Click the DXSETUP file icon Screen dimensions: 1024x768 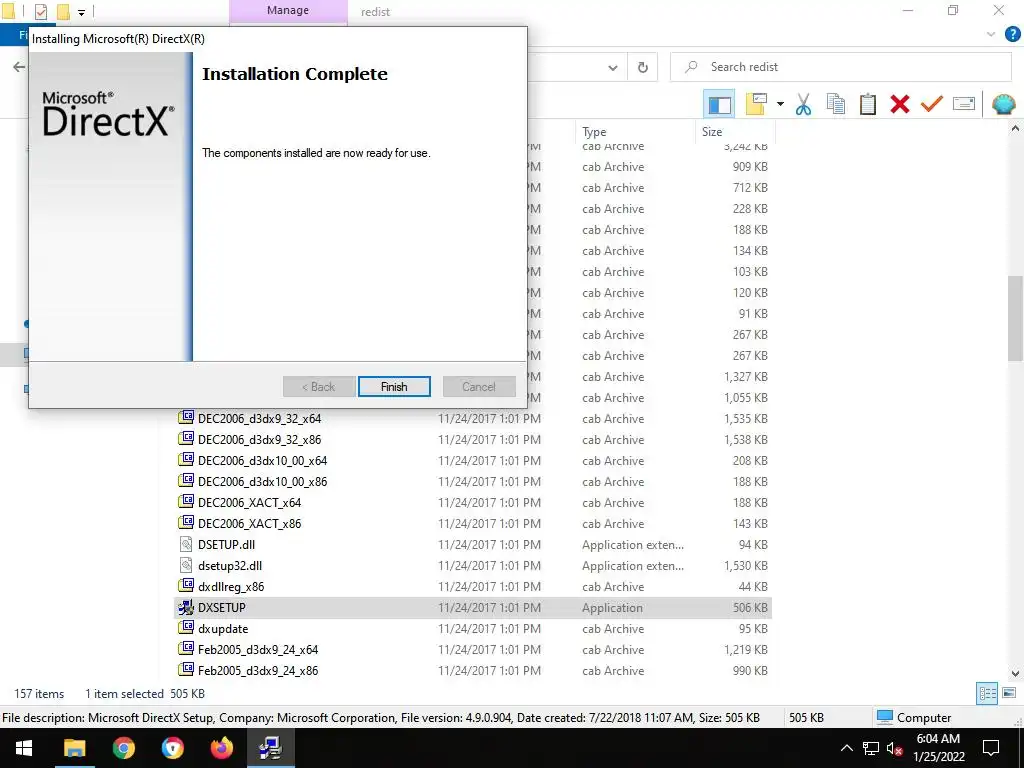(186, 607)
